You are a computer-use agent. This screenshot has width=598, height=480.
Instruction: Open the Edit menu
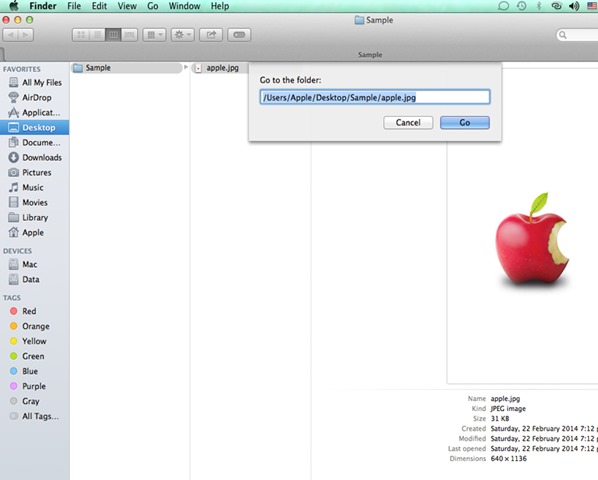click(99, 6)
